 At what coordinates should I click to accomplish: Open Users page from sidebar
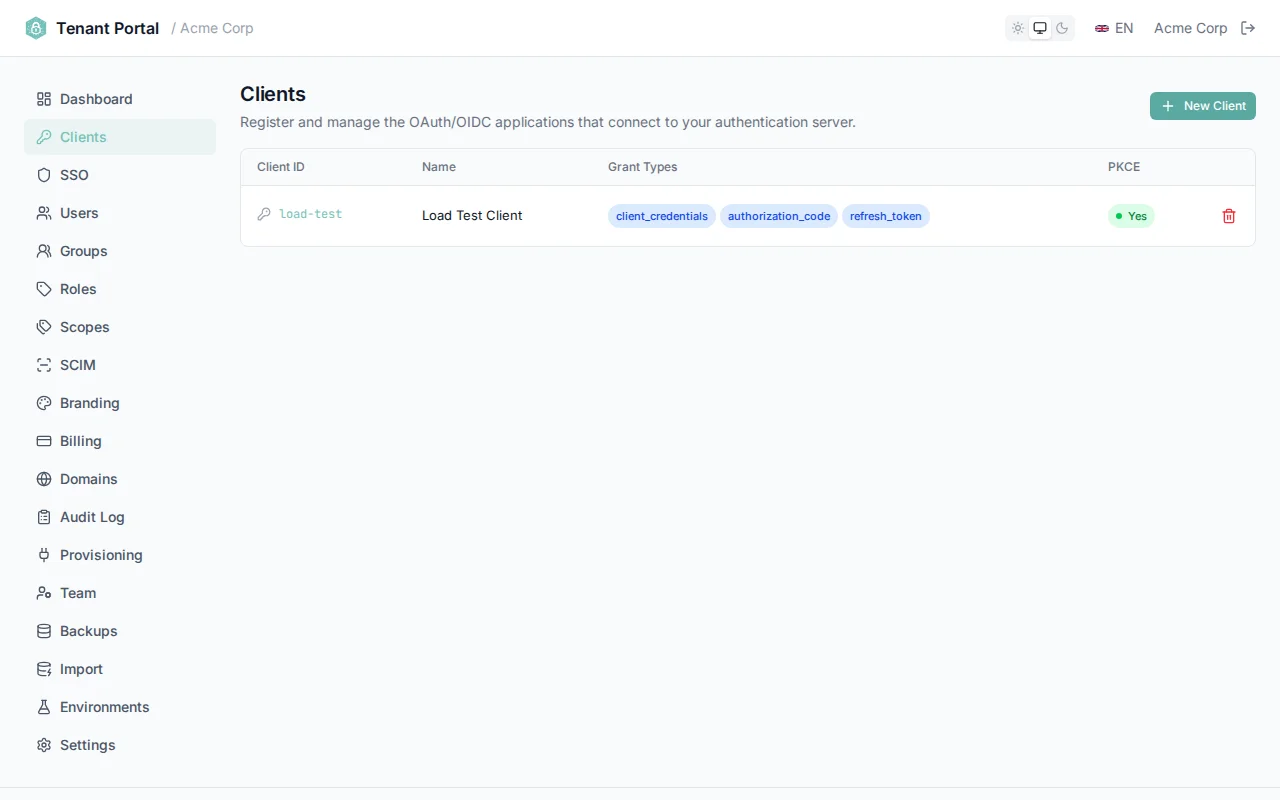tap(120, 213)
